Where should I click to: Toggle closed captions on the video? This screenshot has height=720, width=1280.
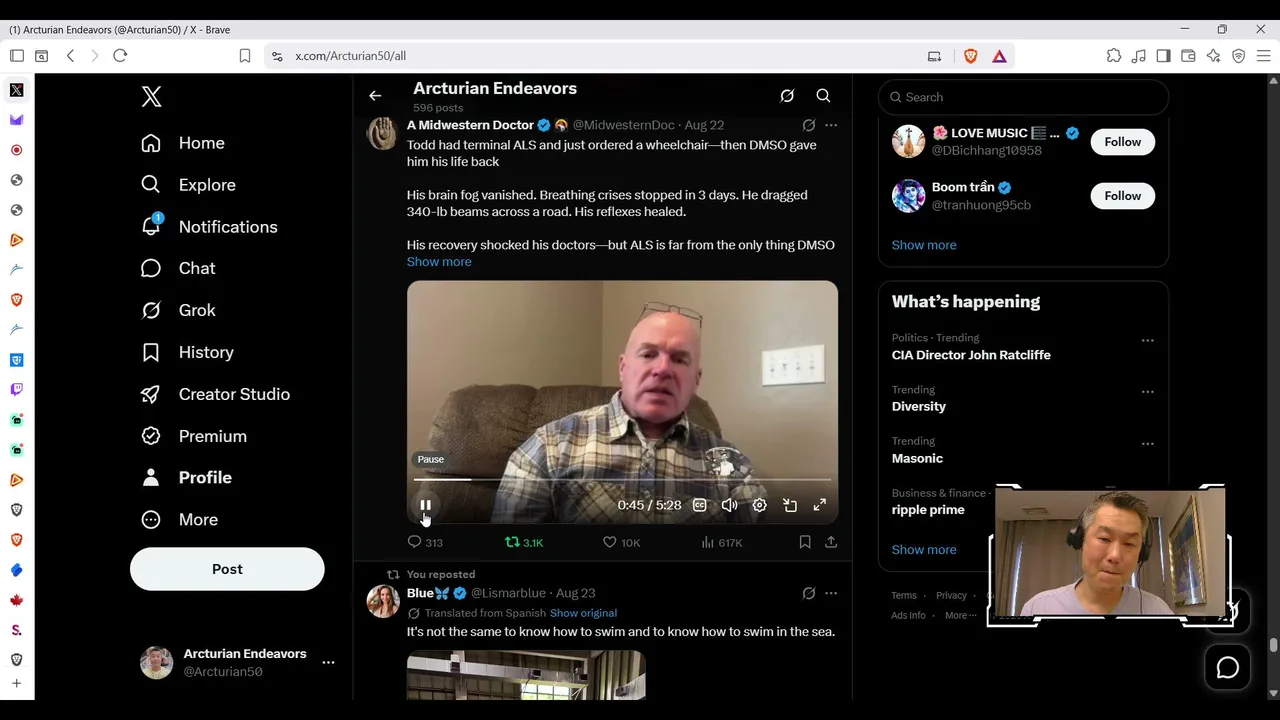pyautogui.click(x=700, y=506)
